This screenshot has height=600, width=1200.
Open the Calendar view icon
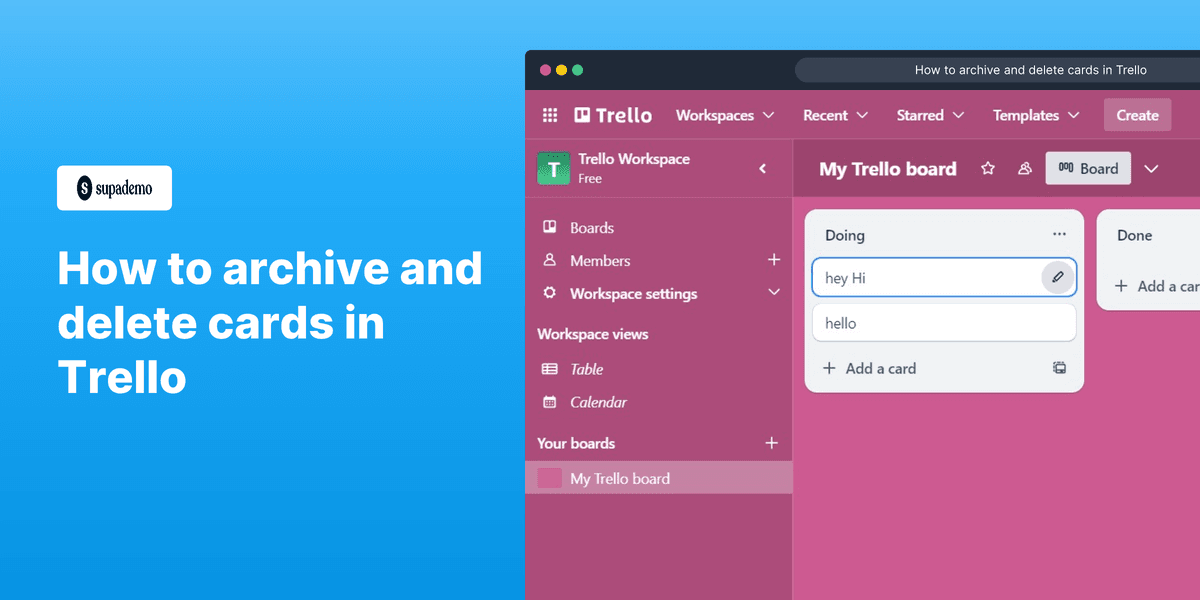[x=549, y=402]
